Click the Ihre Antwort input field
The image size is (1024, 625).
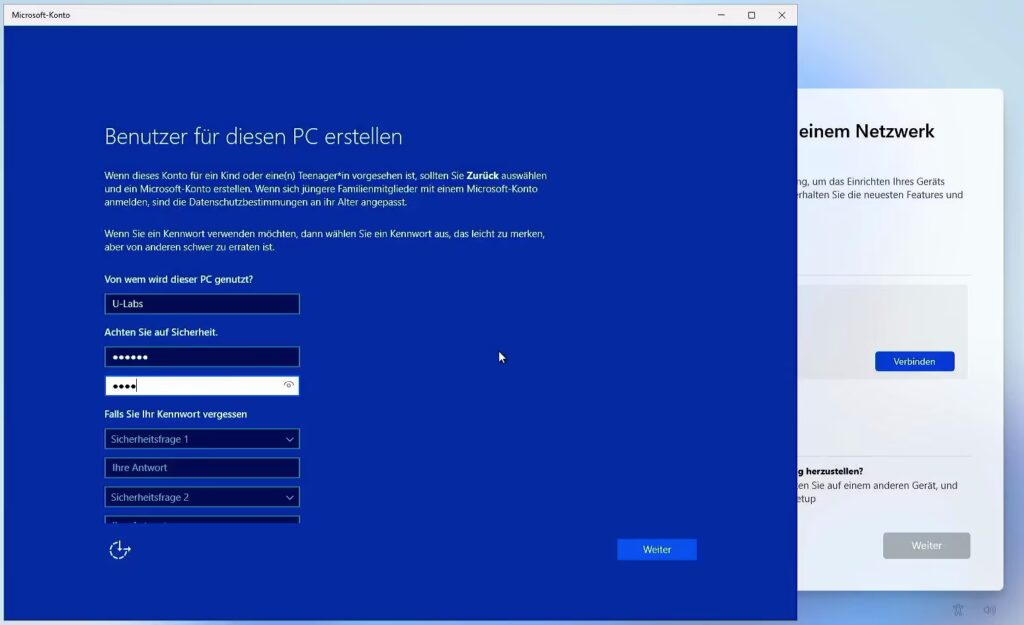point(202,468)
